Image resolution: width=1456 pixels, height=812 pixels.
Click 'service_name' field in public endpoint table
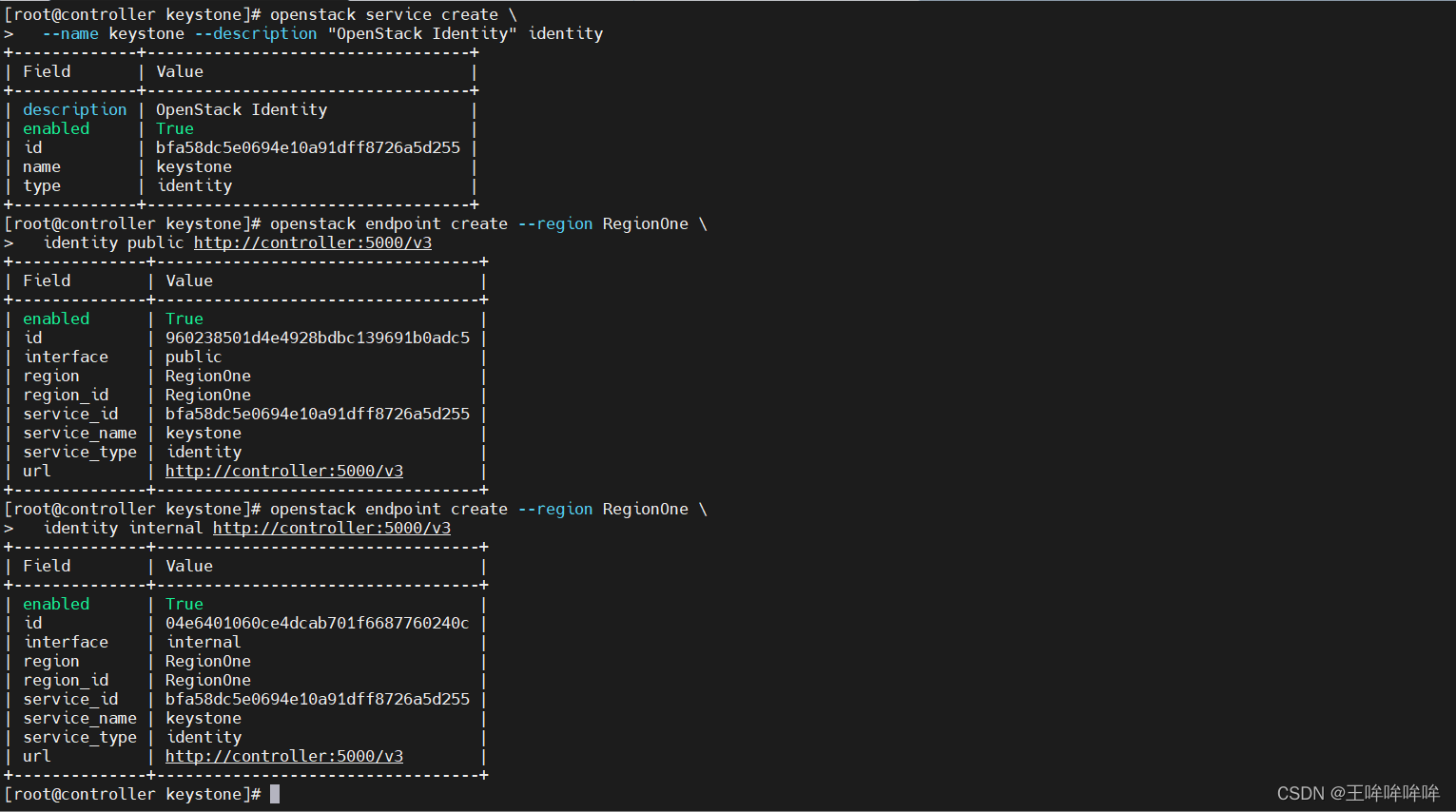coord(80,433)
